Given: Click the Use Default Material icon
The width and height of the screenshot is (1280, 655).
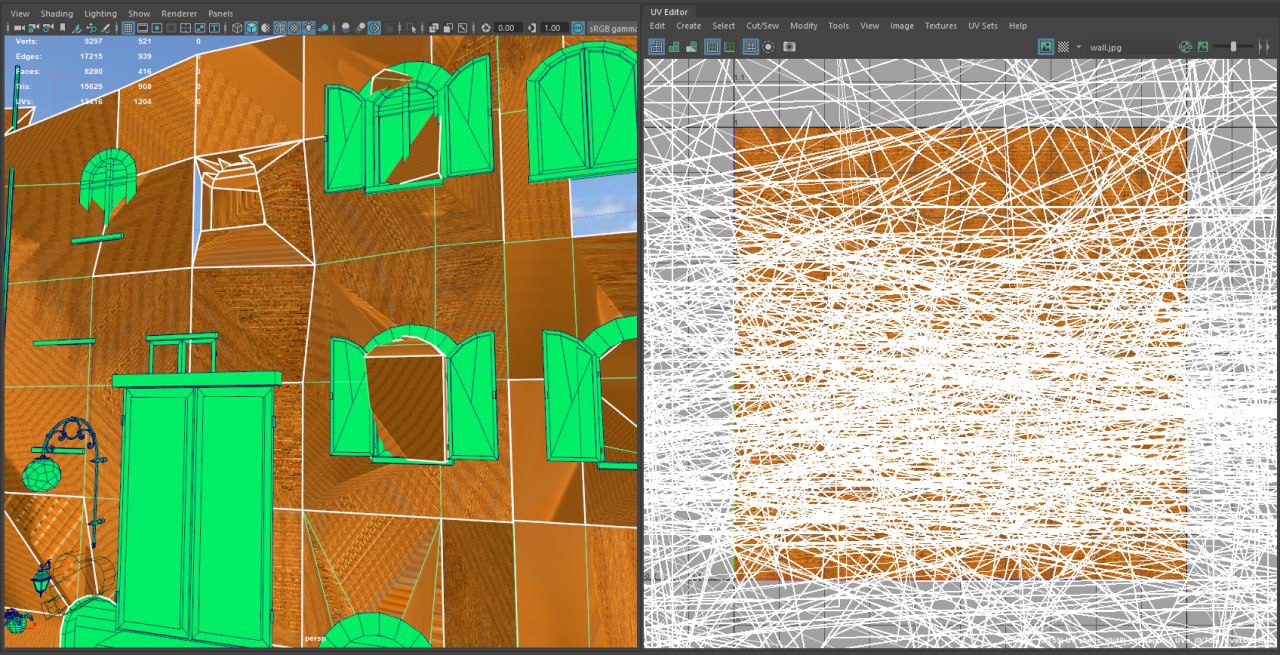Looking at the screenshot, I should [266, 28].
